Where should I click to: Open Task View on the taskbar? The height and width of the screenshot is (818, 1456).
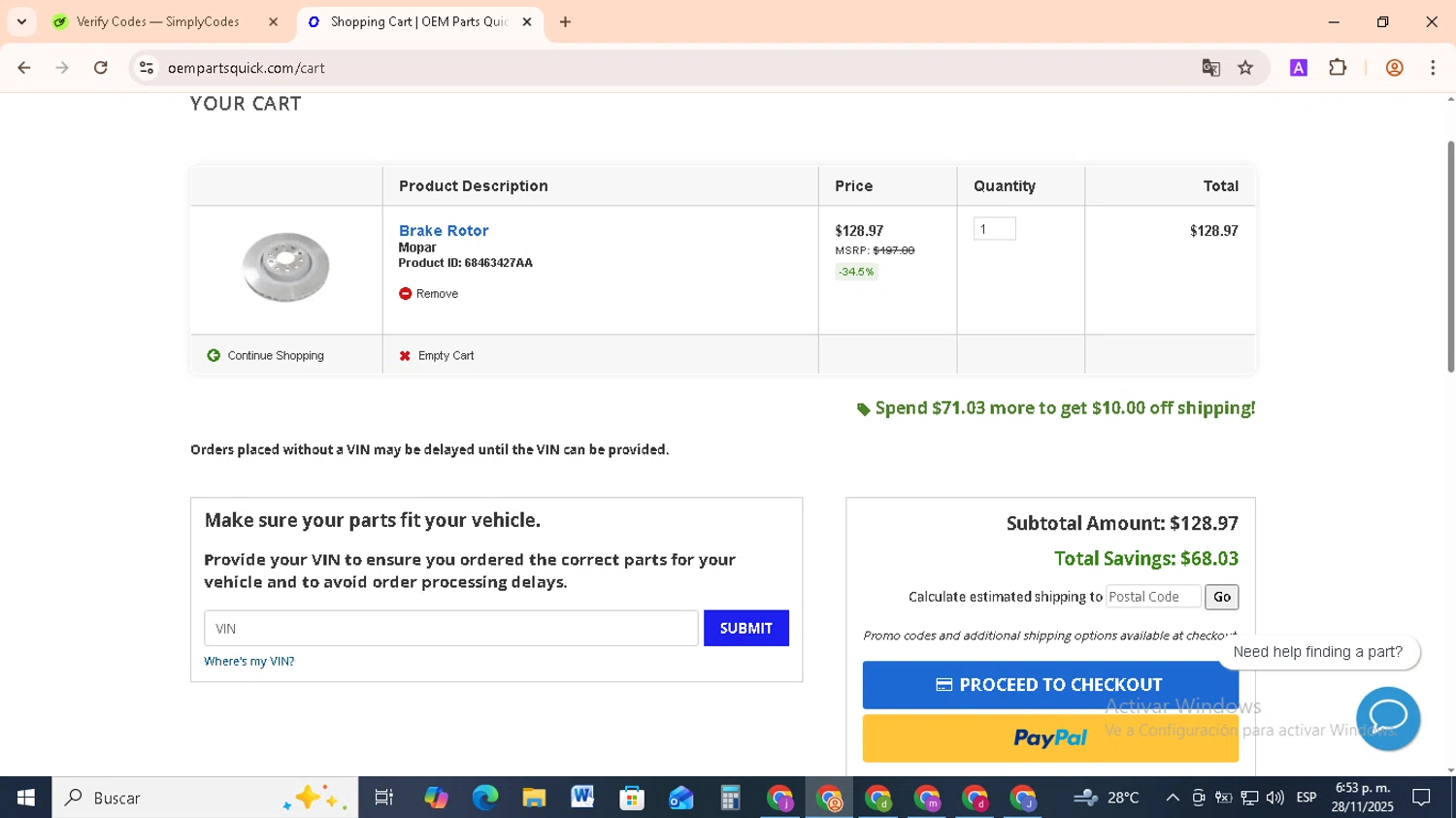tap(384, 798)
